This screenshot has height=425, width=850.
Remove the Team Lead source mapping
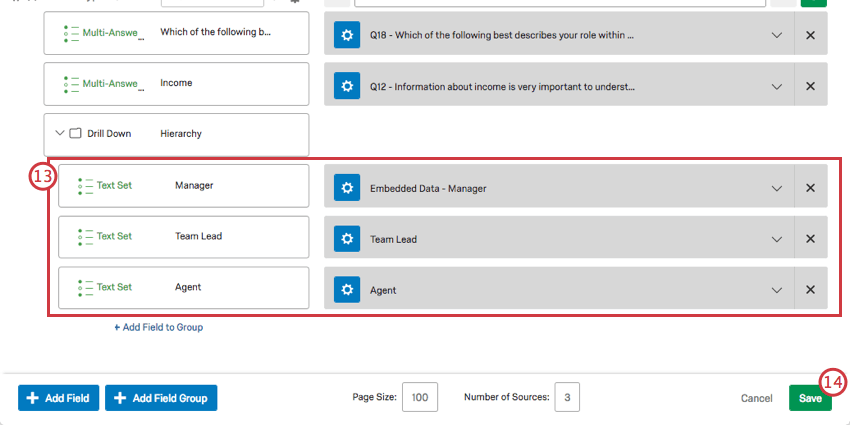pos(810,239)
